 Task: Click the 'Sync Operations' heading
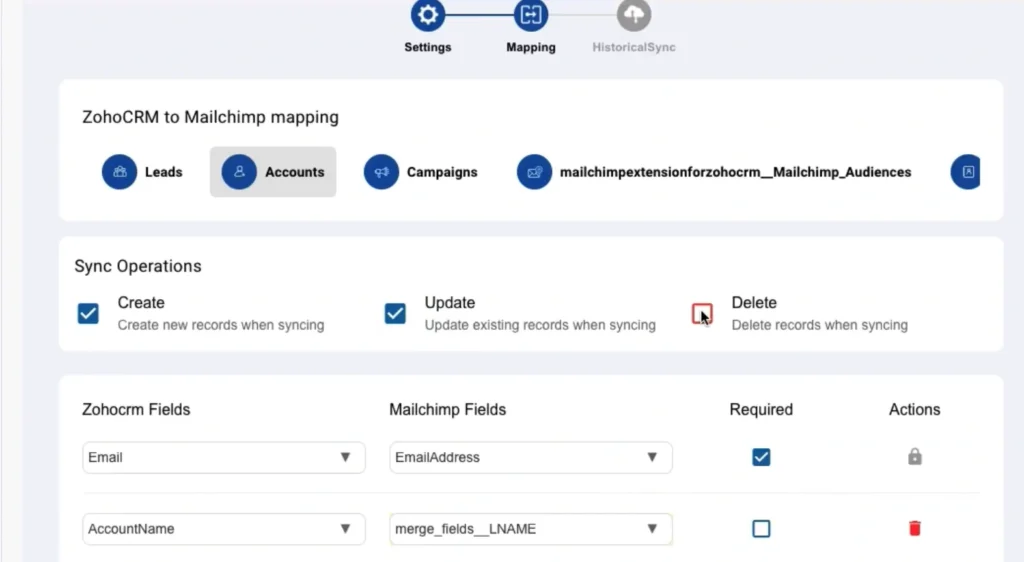(138, 266)
